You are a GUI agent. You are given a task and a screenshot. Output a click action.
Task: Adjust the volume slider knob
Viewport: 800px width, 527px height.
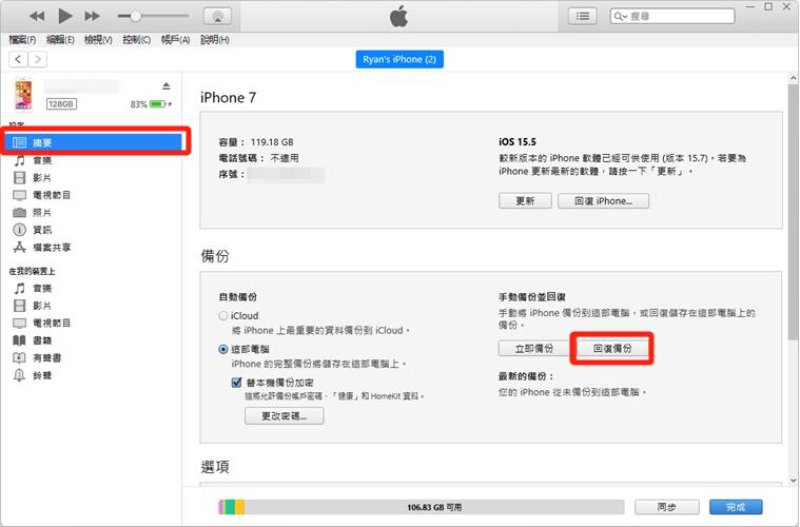coord(135,16)
